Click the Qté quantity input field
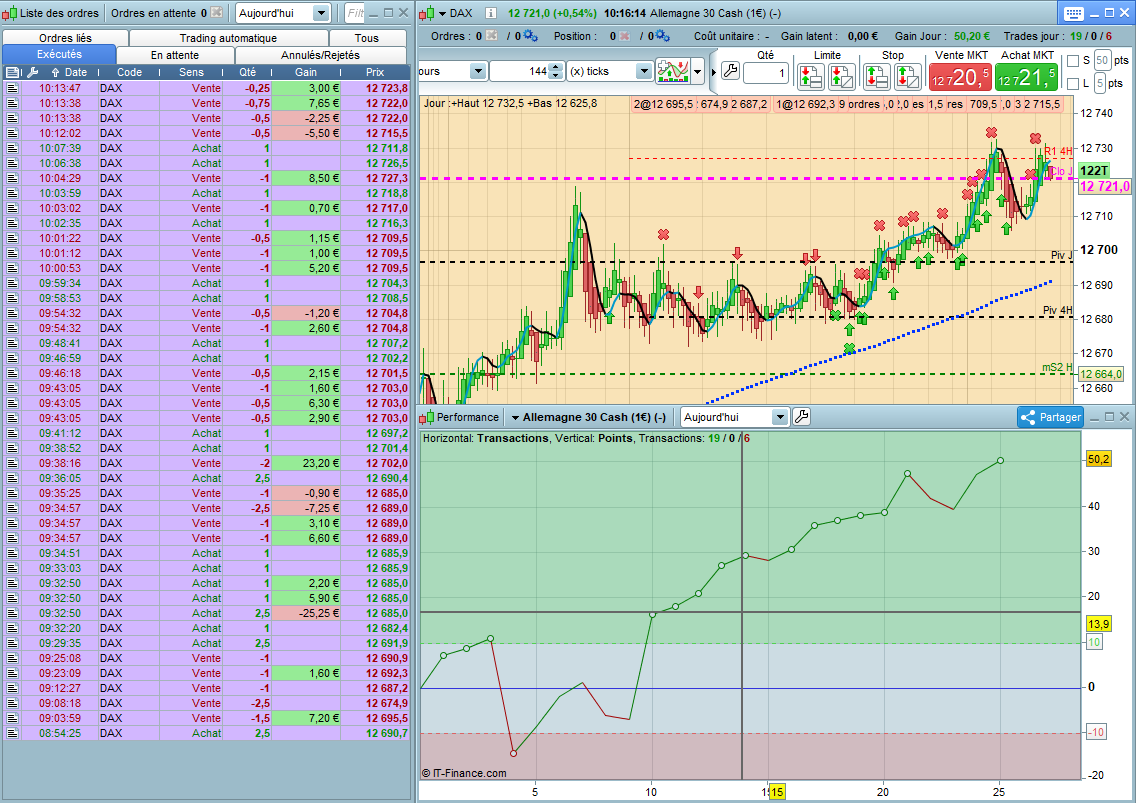This screenshot has width=1136, height=803. coord(766,73)
